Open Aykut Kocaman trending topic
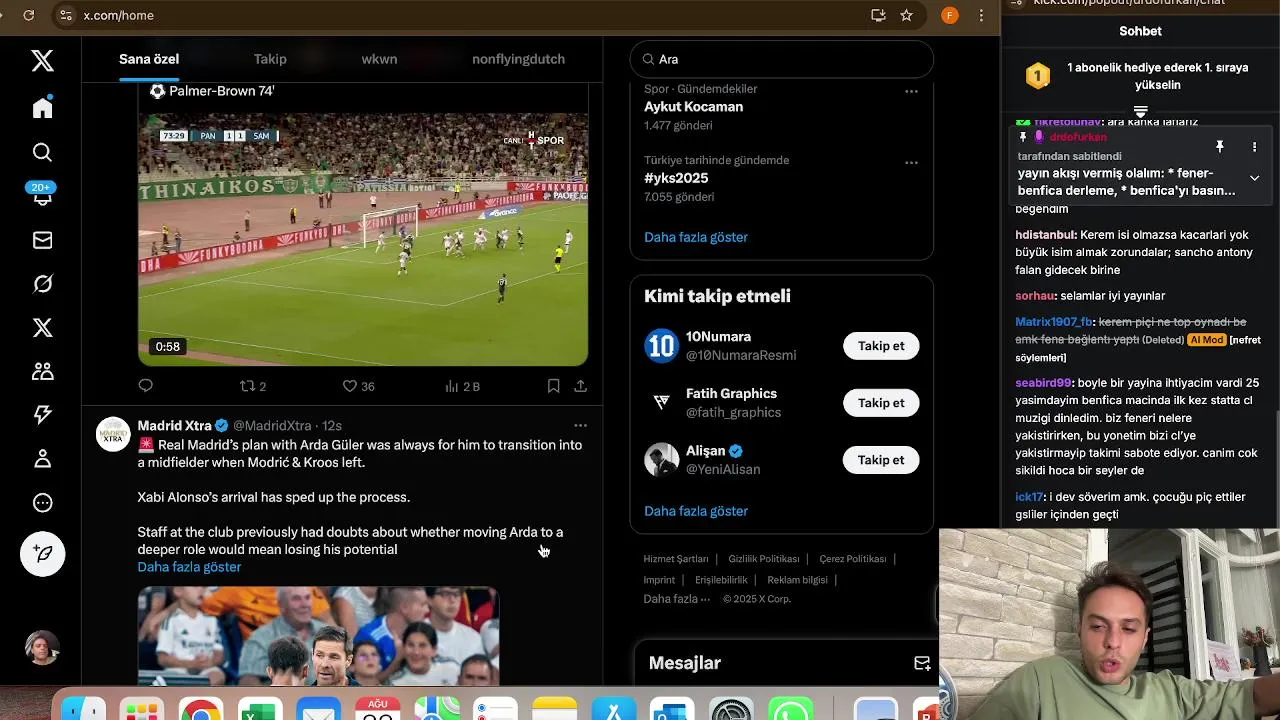This screenshot has height=720, width=1280. 693,107
